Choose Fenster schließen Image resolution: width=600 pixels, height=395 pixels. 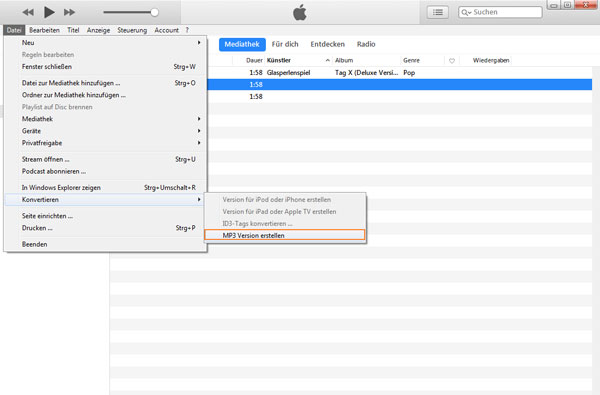106,67
